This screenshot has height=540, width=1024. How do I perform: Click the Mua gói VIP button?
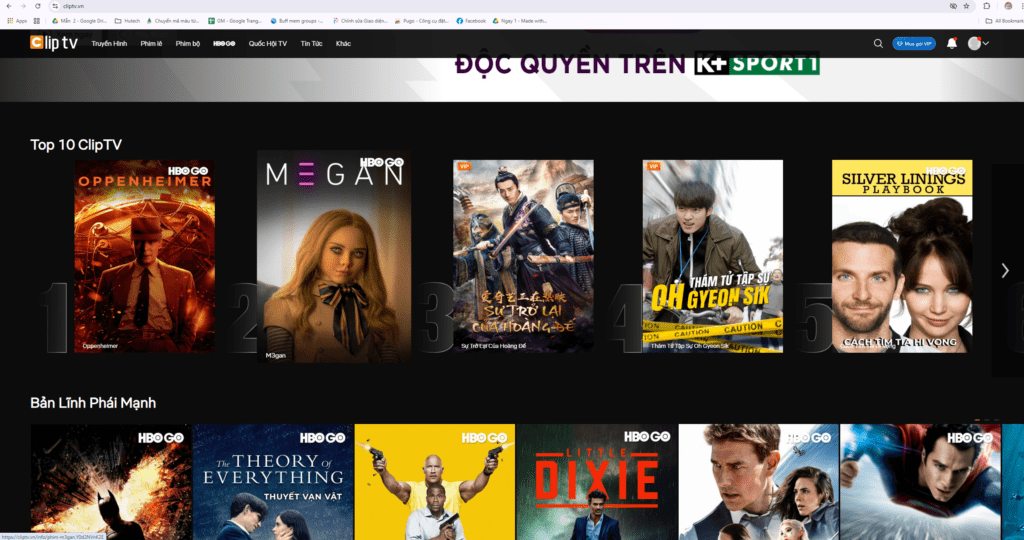[x=914, y=43]
